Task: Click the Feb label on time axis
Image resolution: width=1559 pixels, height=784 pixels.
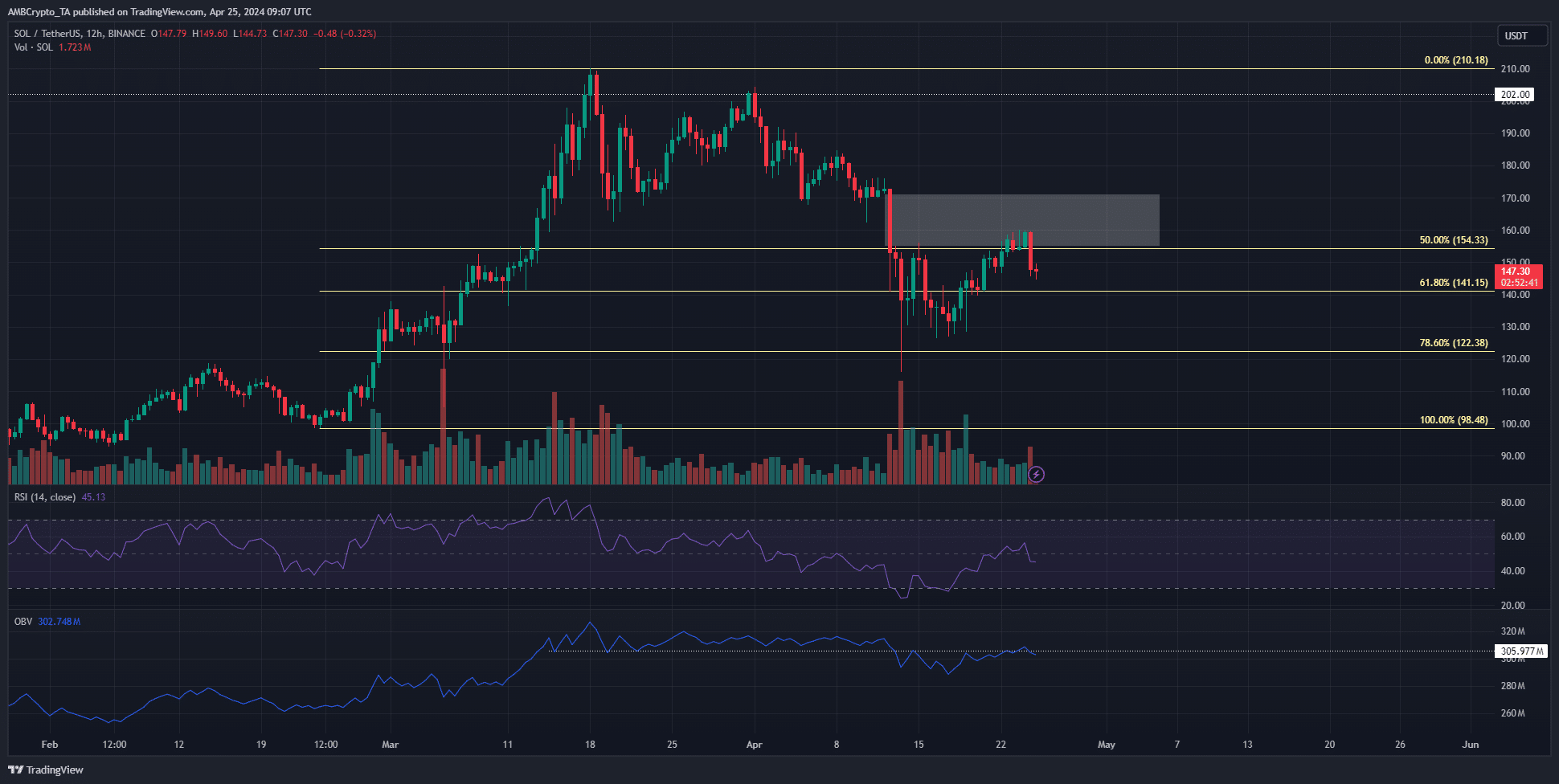Action: (50, 745)
